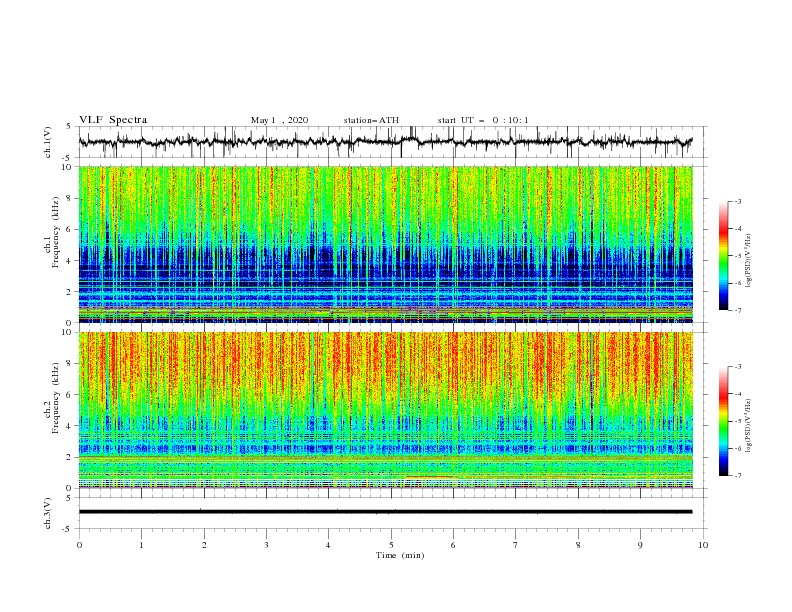The width and height of the screenshot is (792, 612).
Task: Click the ch.1 'Frequency (kHz)' axis label
Action: click(56, 230)
